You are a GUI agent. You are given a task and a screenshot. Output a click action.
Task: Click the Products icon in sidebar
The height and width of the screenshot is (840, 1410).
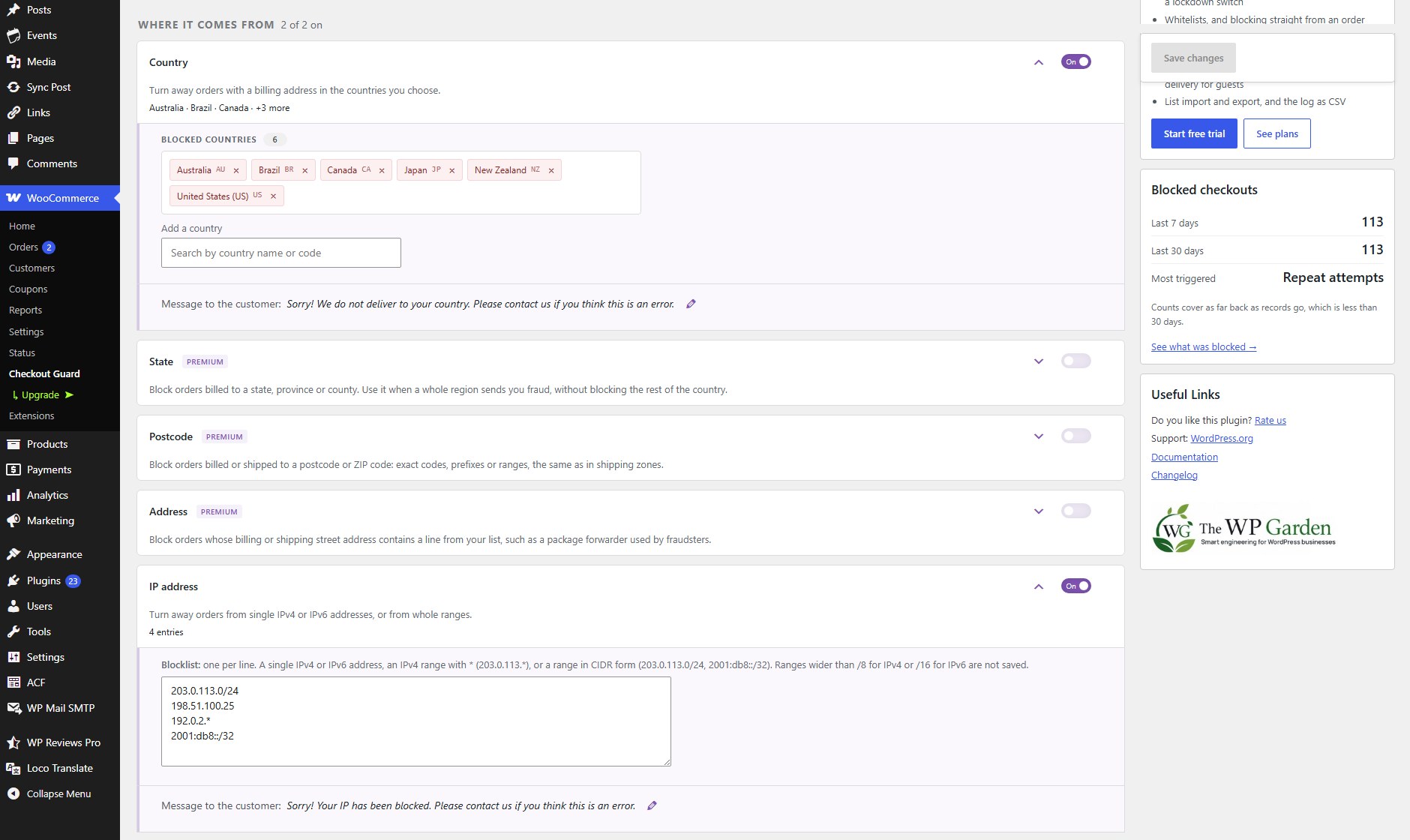tap(13, 444)
